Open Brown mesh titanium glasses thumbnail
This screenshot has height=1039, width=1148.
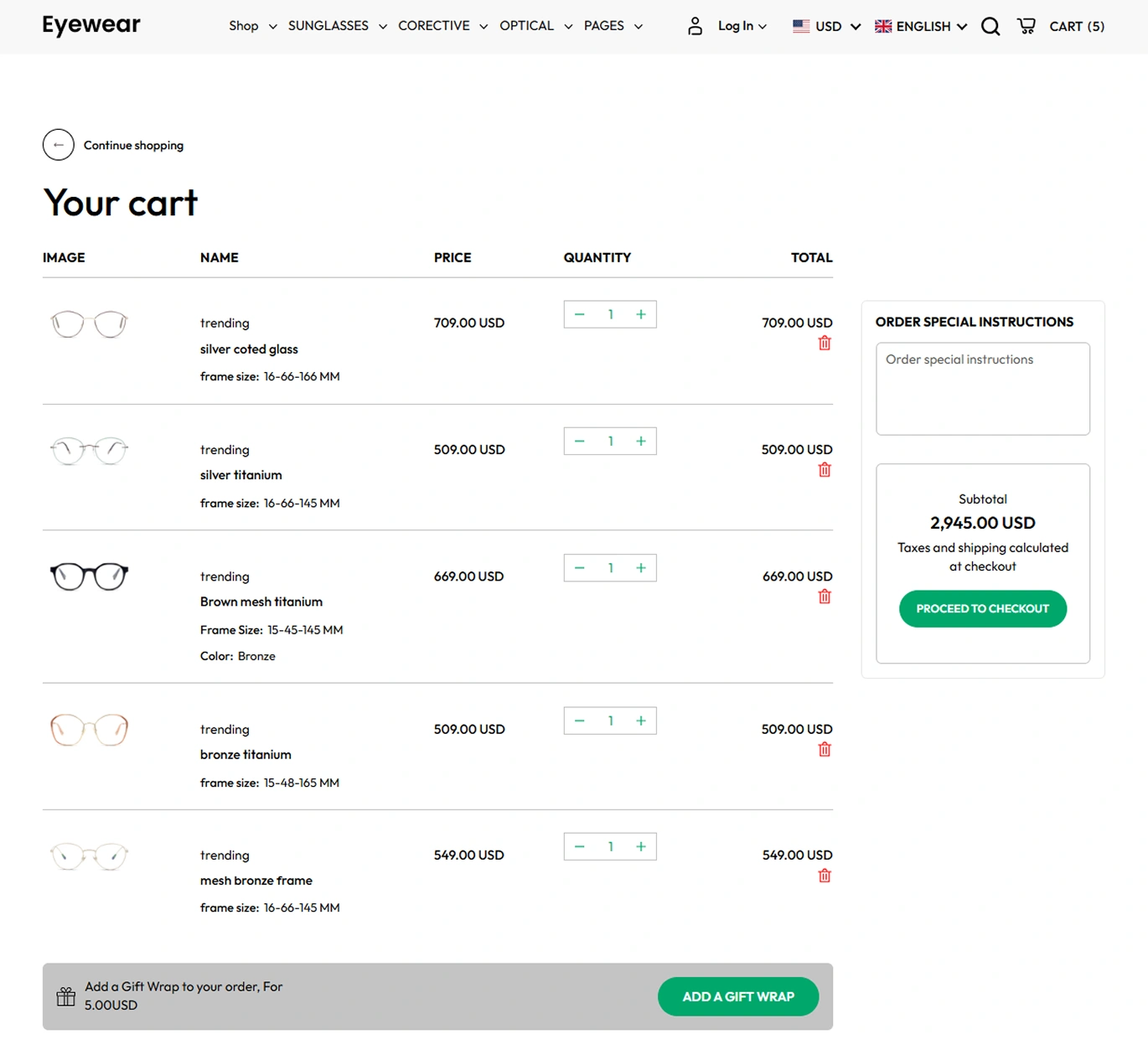coord(89,576)
